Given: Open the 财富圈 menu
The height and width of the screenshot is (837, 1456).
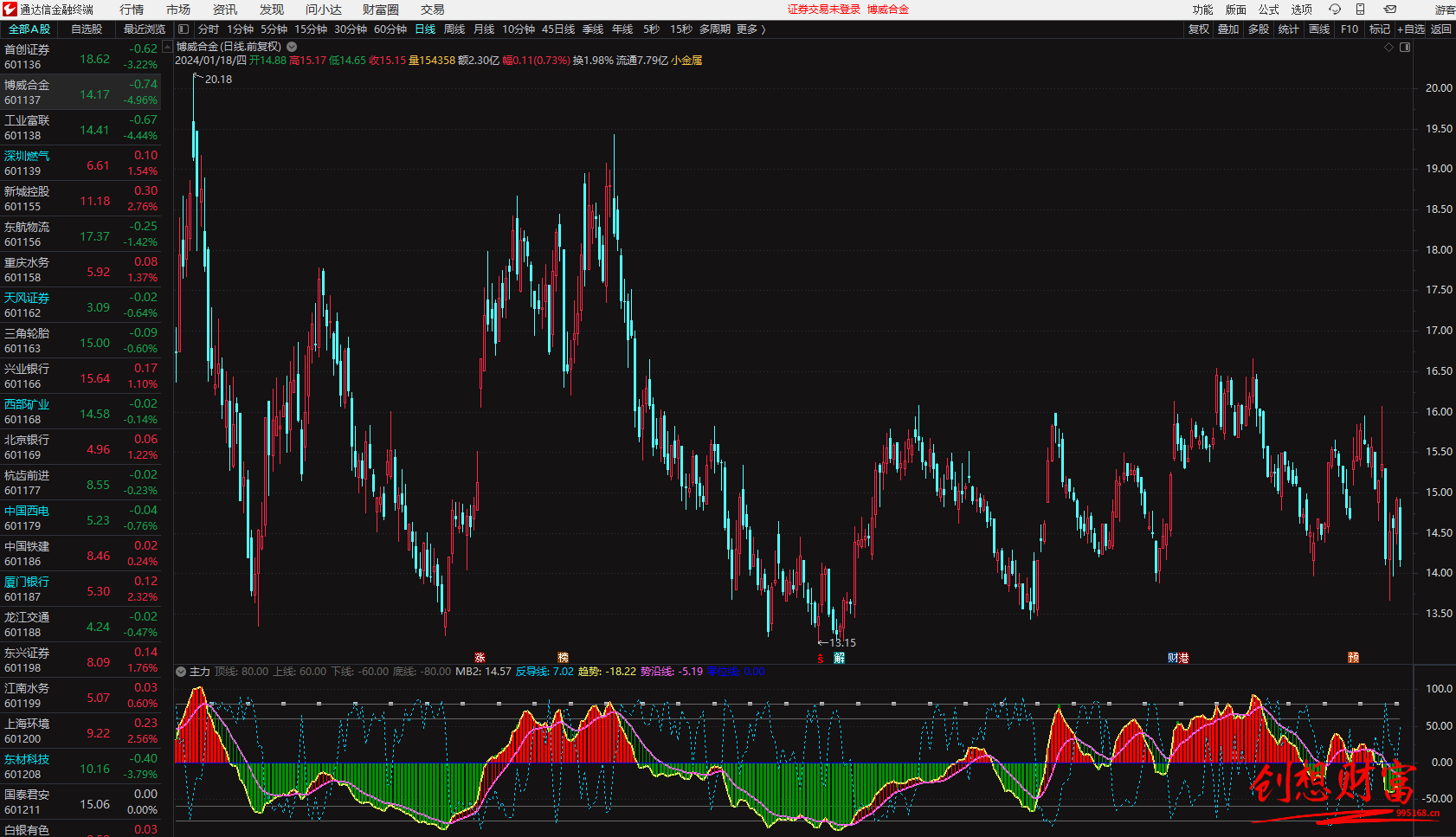Looking at the screenshot, I should point(381,10).
